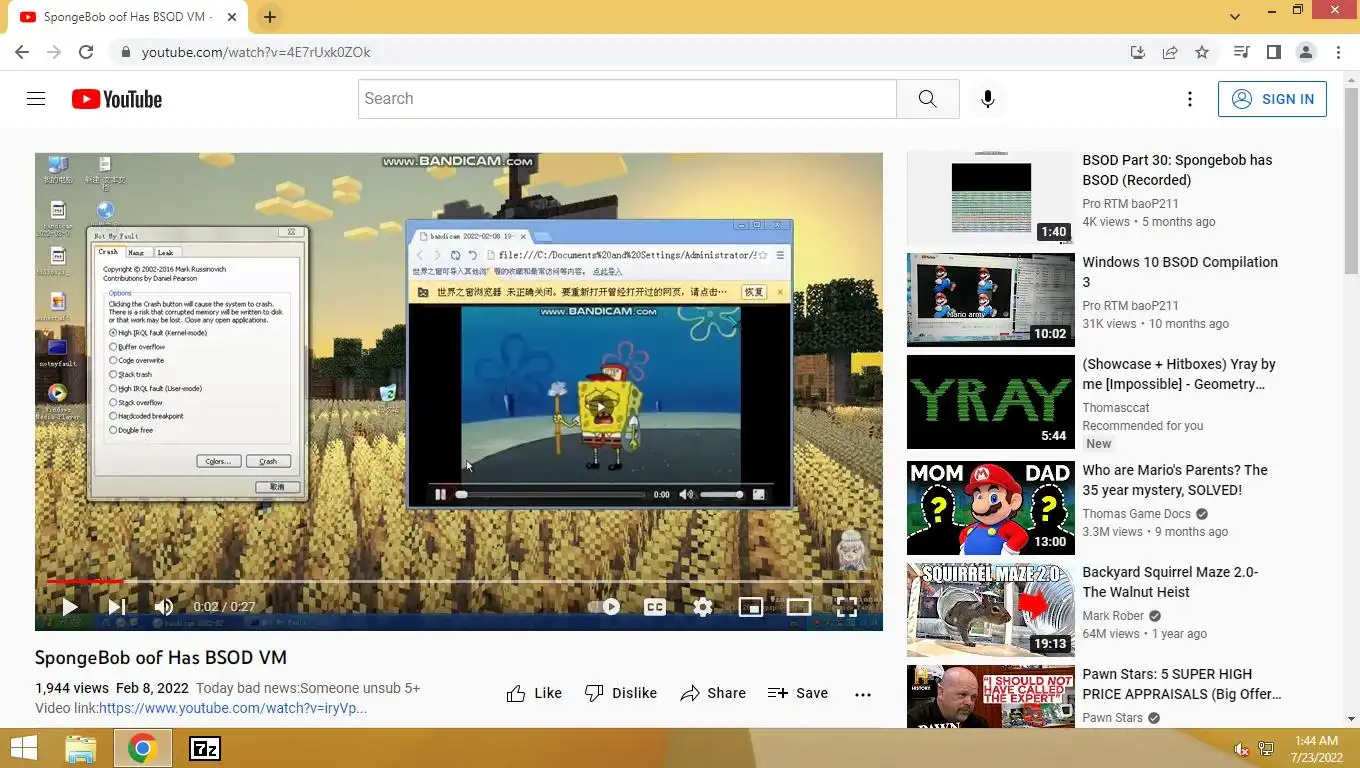
Task: Share the video
Action: (713, 693)
